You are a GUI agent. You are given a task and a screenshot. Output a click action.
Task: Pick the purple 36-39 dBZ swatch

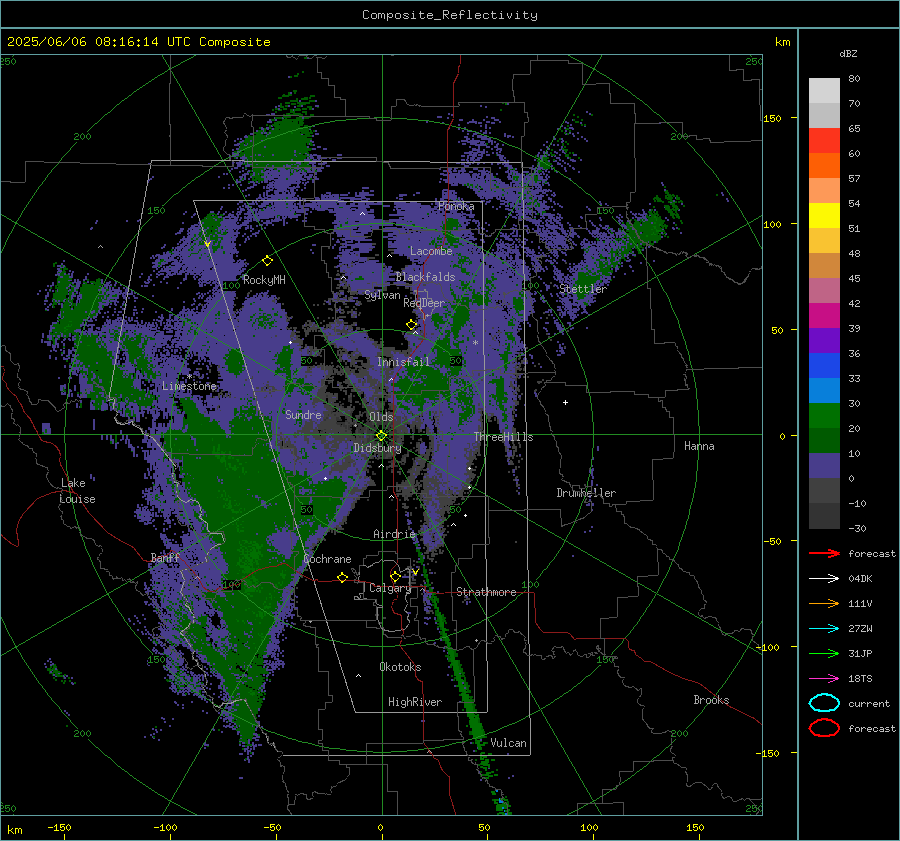click(x=824, y=341)
